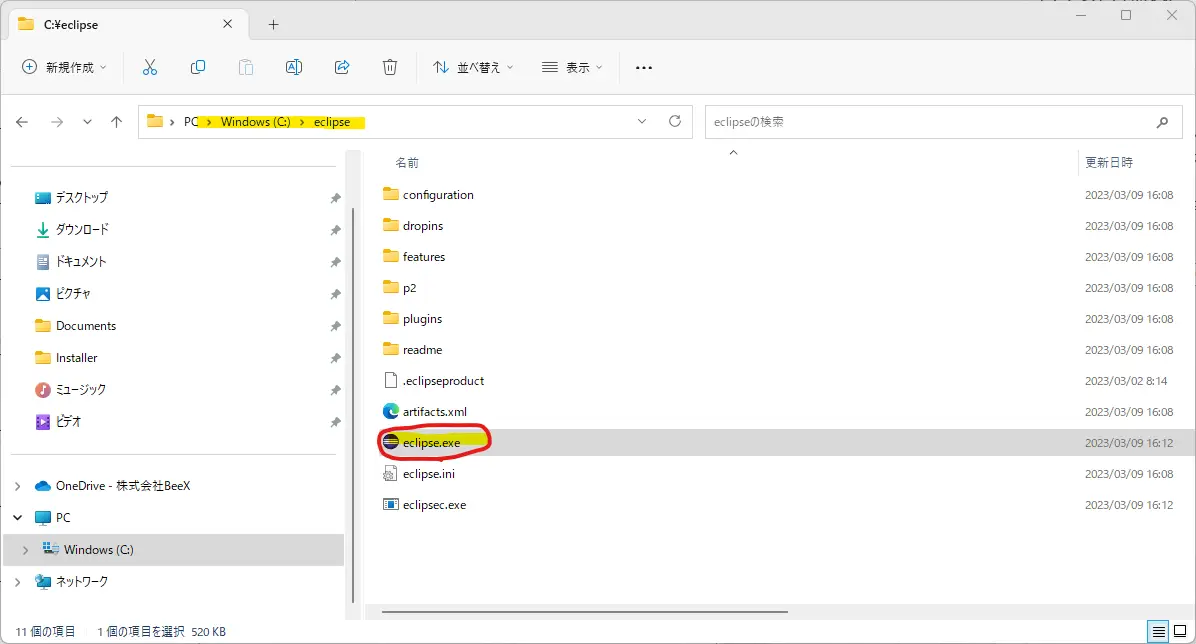Viewport: 1196px width, 644px height.
Task: Click the Rename icon in toolbar
Action: pos(294,67)
